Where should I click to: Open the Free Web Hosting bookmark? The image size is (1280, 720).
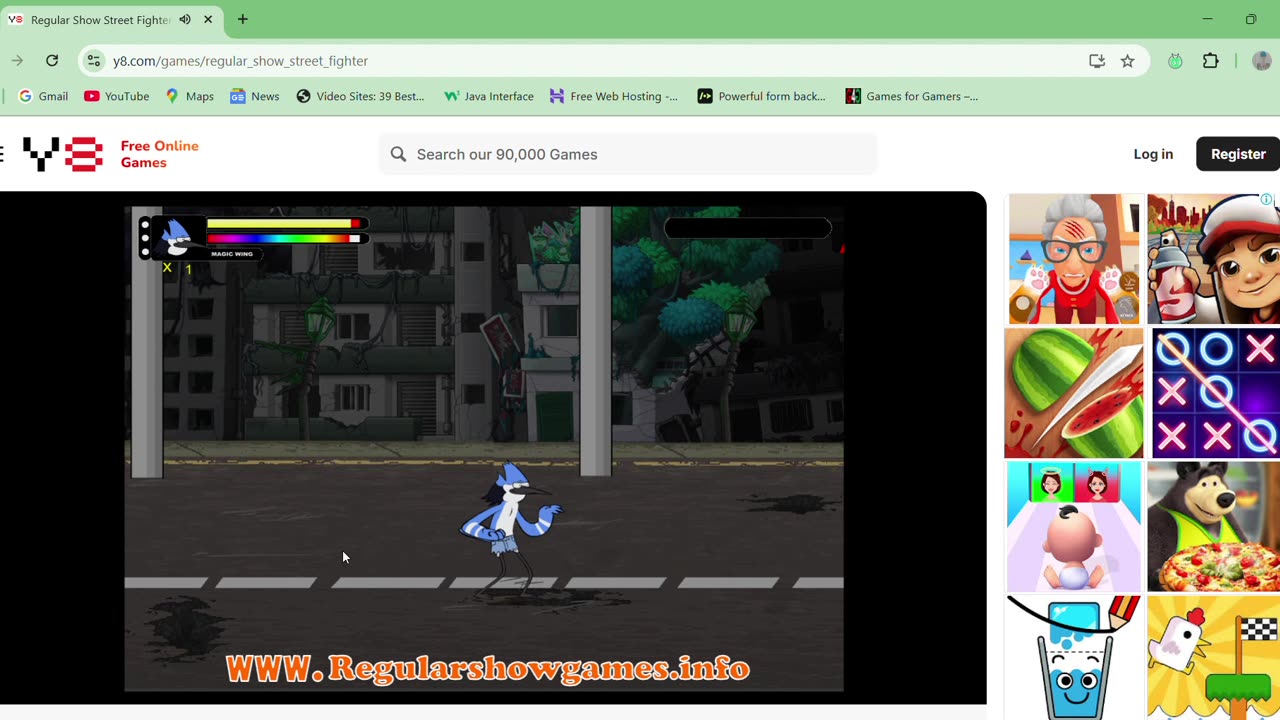(x=613, y=96)
